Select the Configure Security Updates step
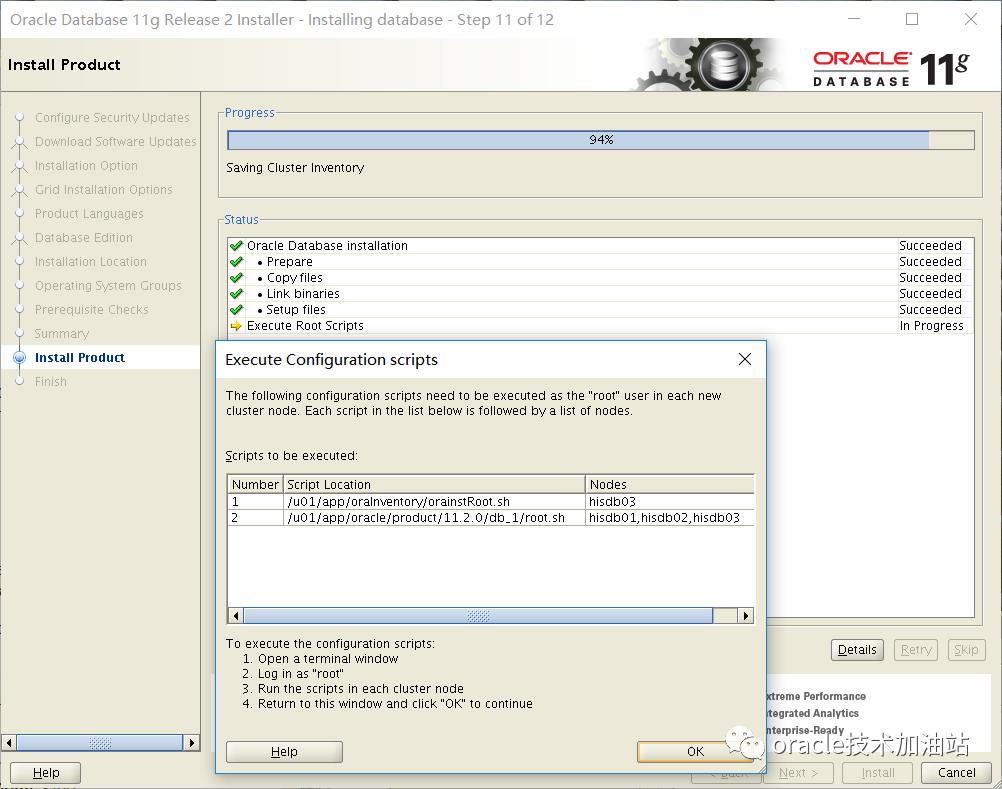Screen dimensions: 1002x789 tap(112, 118)
